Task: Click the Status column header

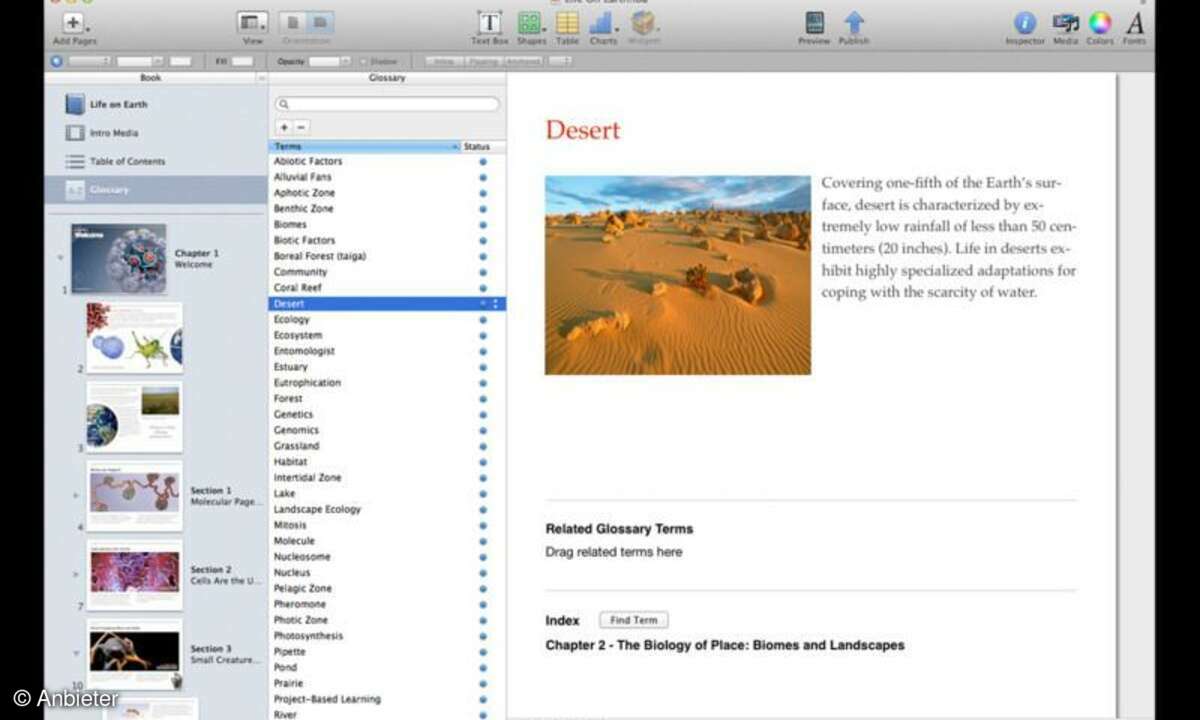Action: 483,146
